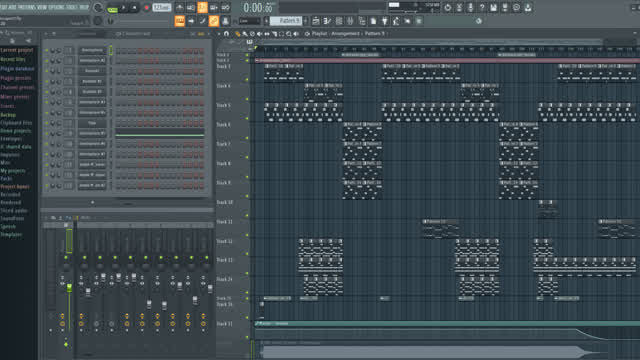
Task: Open the OPTIONS menu
Action: [x=57, y=7]
